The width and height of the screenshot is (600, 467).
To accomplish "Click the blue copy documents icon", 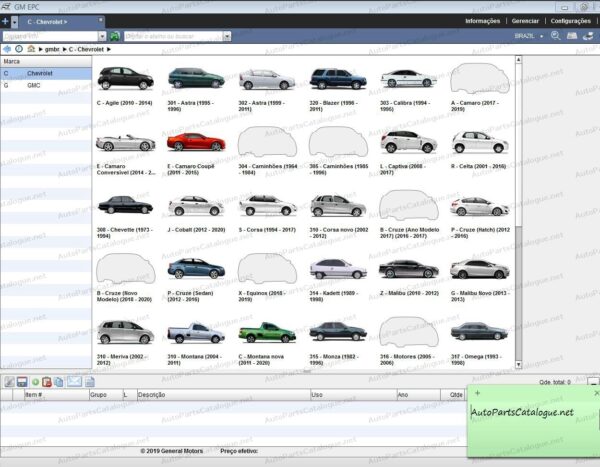I will [x=59, y=382].
